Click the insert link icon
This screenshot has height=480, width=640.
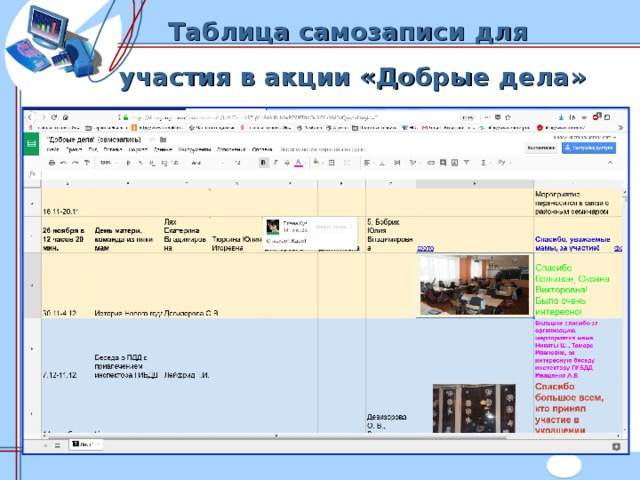pyautogui.click(x=431, y=163)
